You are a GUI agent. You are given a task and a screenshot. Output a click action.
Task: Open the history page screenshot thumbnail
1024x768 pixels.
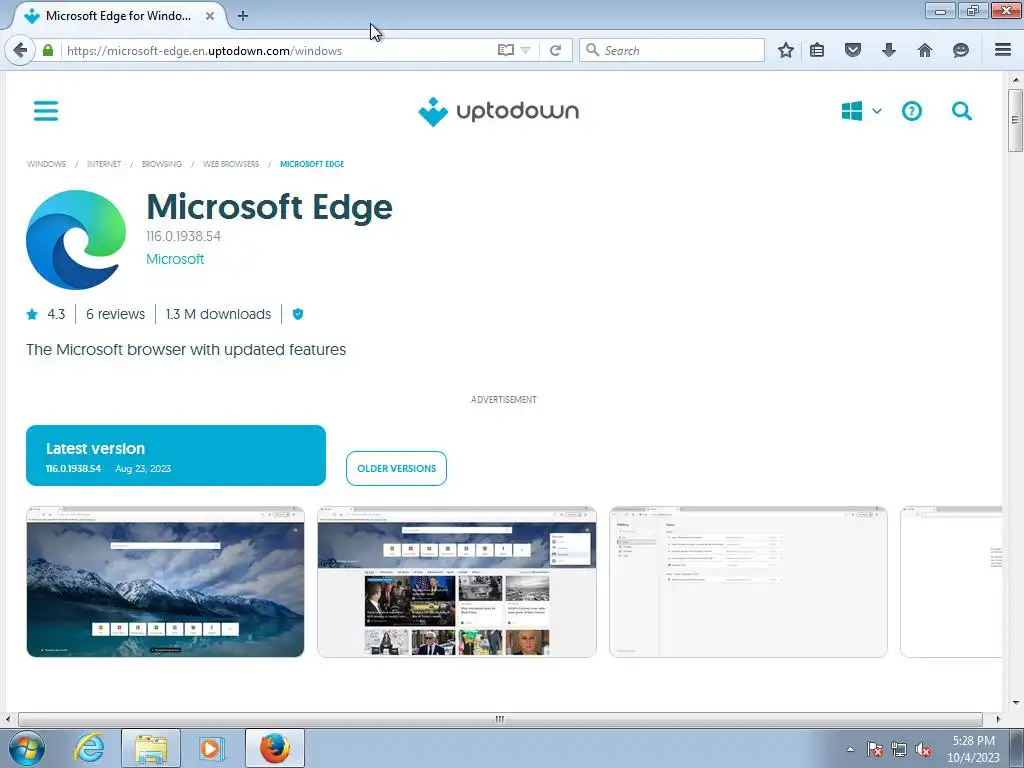tap(748, 582)
